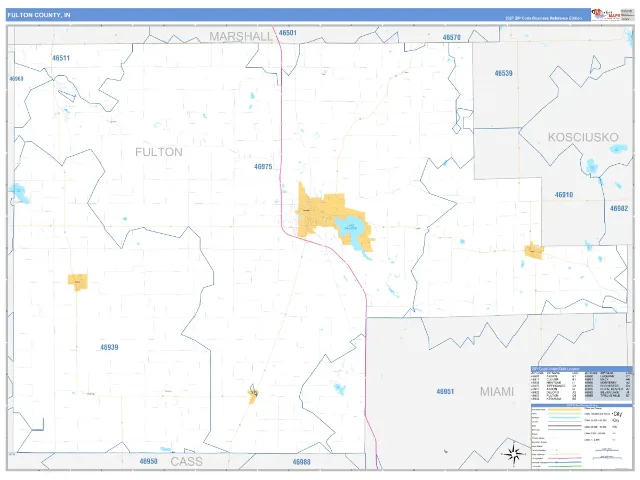This screenshot has width=640, height=480.
Task: Click ZIP code label 46939
Action: 109,347
